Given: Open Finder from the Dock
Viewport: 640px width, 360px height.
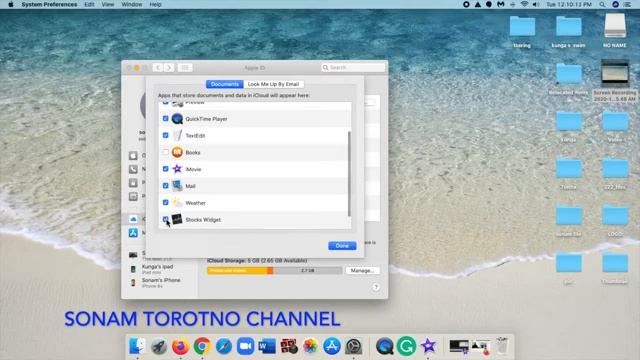Looking at the screenshot, I should tap(137, 346).
